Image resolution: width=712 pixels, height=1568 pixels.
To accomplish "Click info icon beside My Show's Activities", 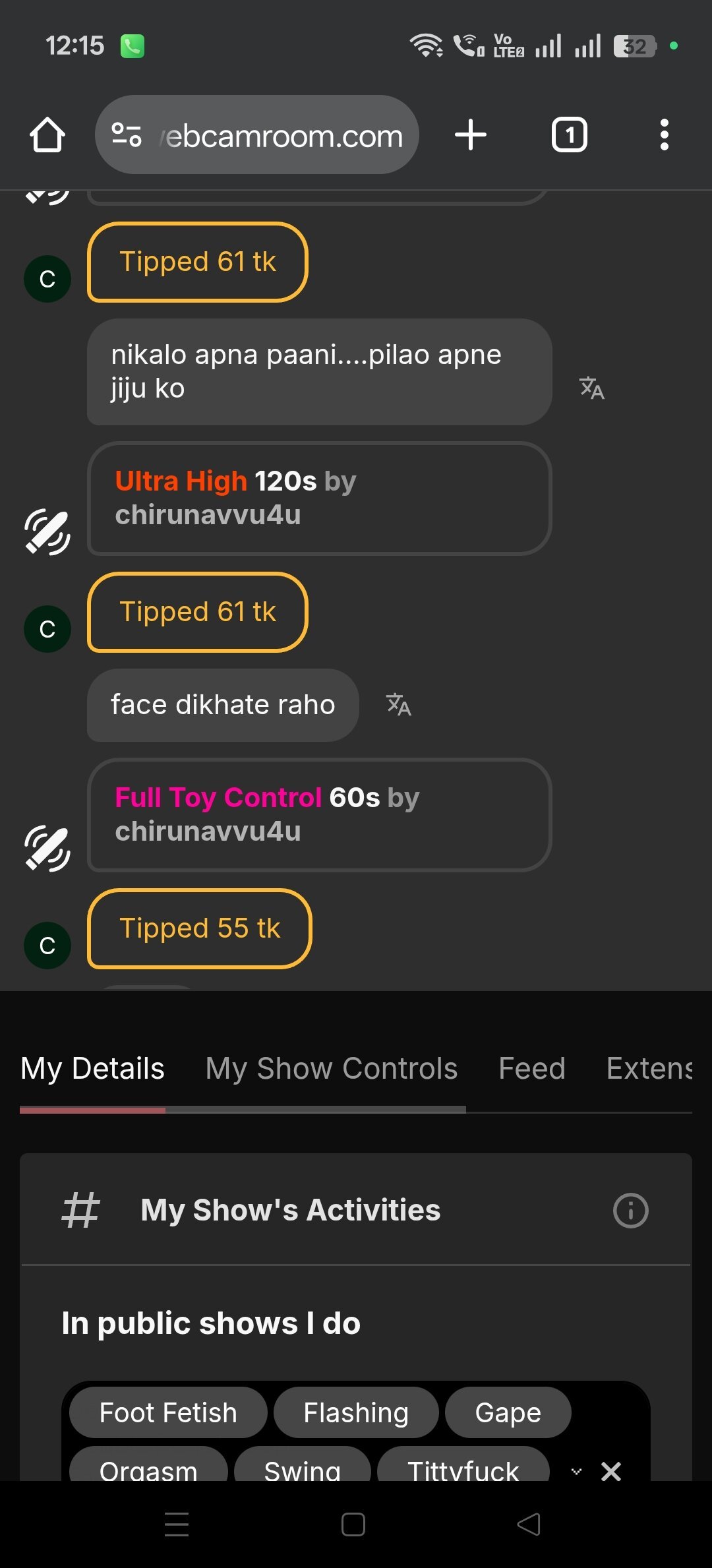I will [631, 1211].
